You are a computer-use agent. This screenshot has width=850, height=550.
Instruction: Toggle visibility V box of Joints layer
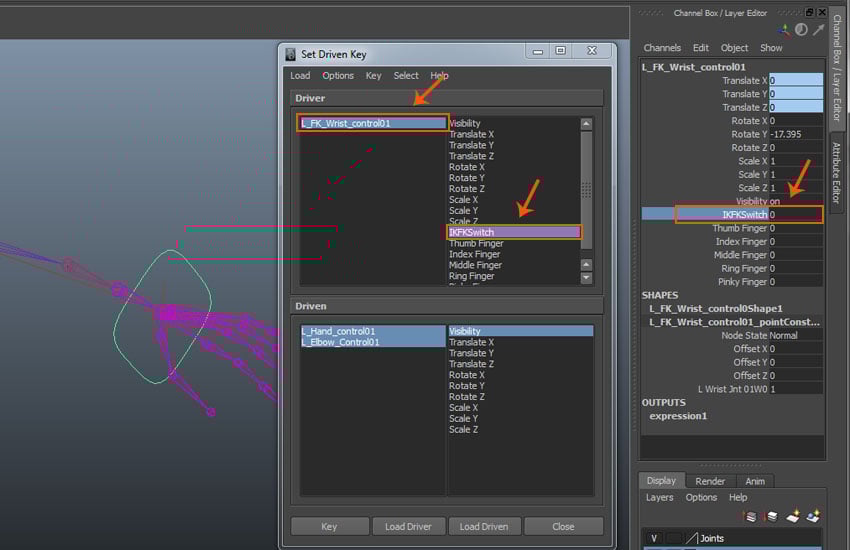click(x=654, y=538)
